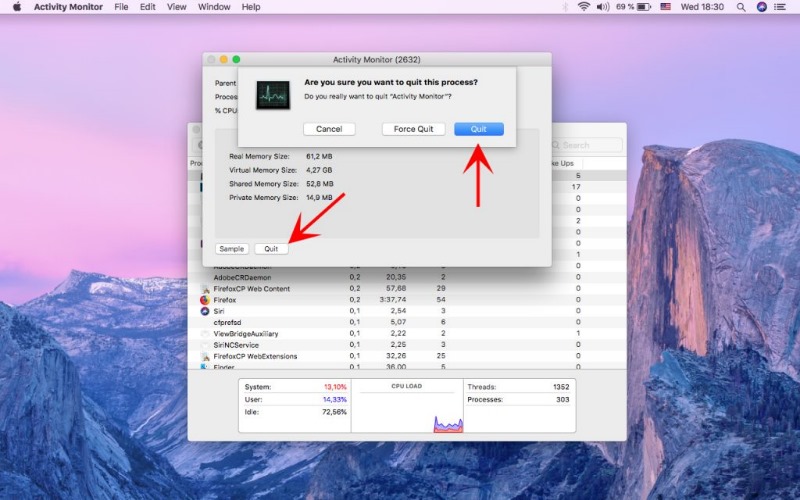800x500 pixels.
Task: Open the Activity Monitor app menu
Action: point(68,7)
